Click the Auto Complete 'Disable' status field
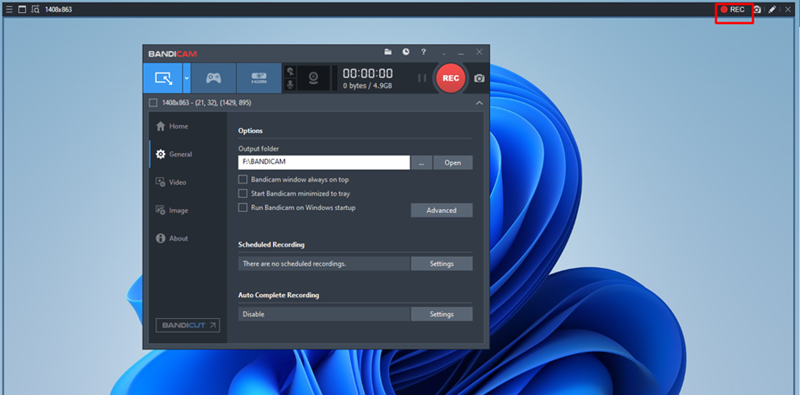The height and width of the screenshot is (395, 800). 324,314
